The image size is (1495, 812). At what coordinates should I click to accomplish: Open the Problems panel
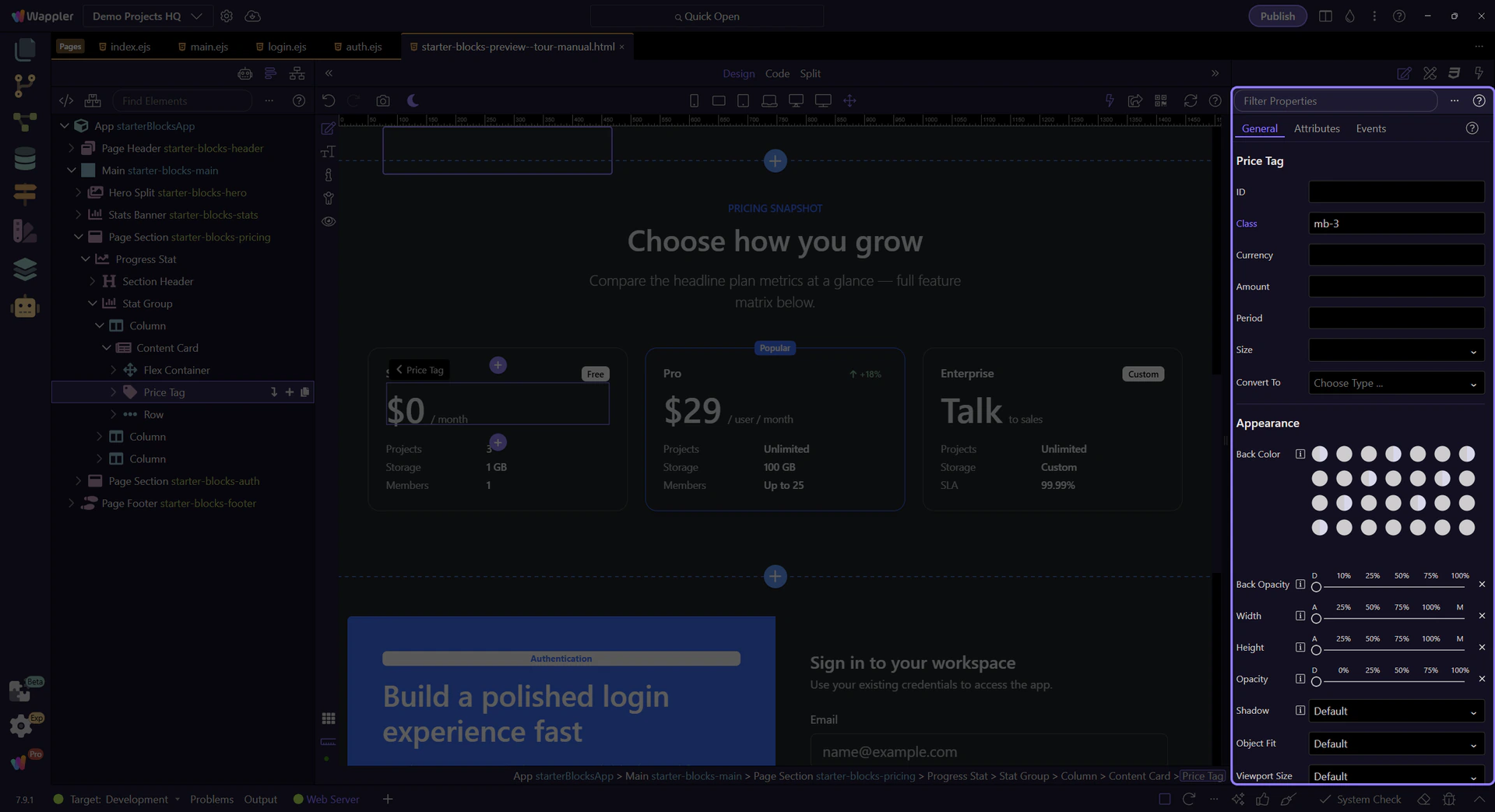tap(211, 800)
